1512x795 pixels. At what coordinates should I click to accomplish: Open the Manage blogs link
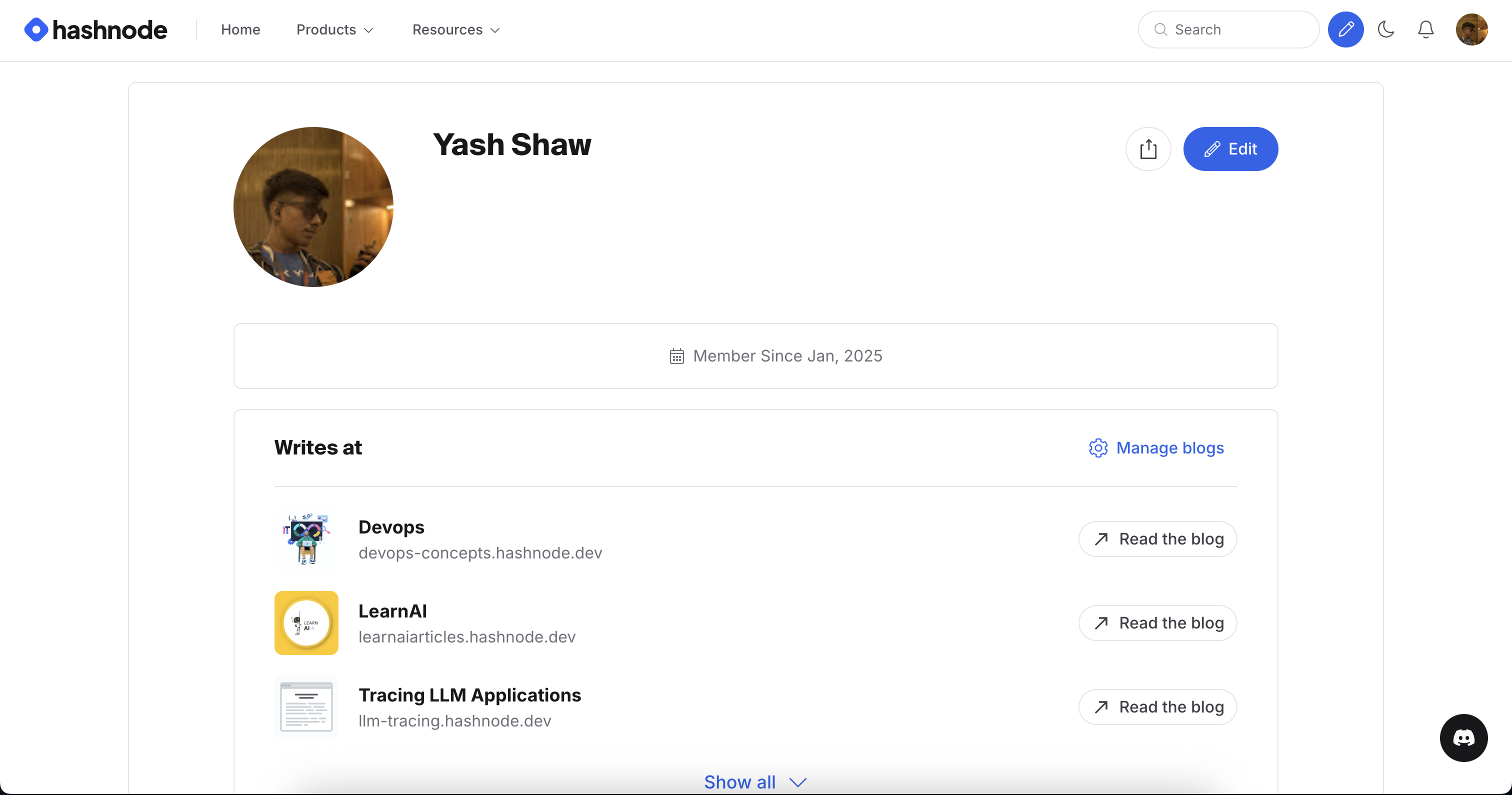1156,448
